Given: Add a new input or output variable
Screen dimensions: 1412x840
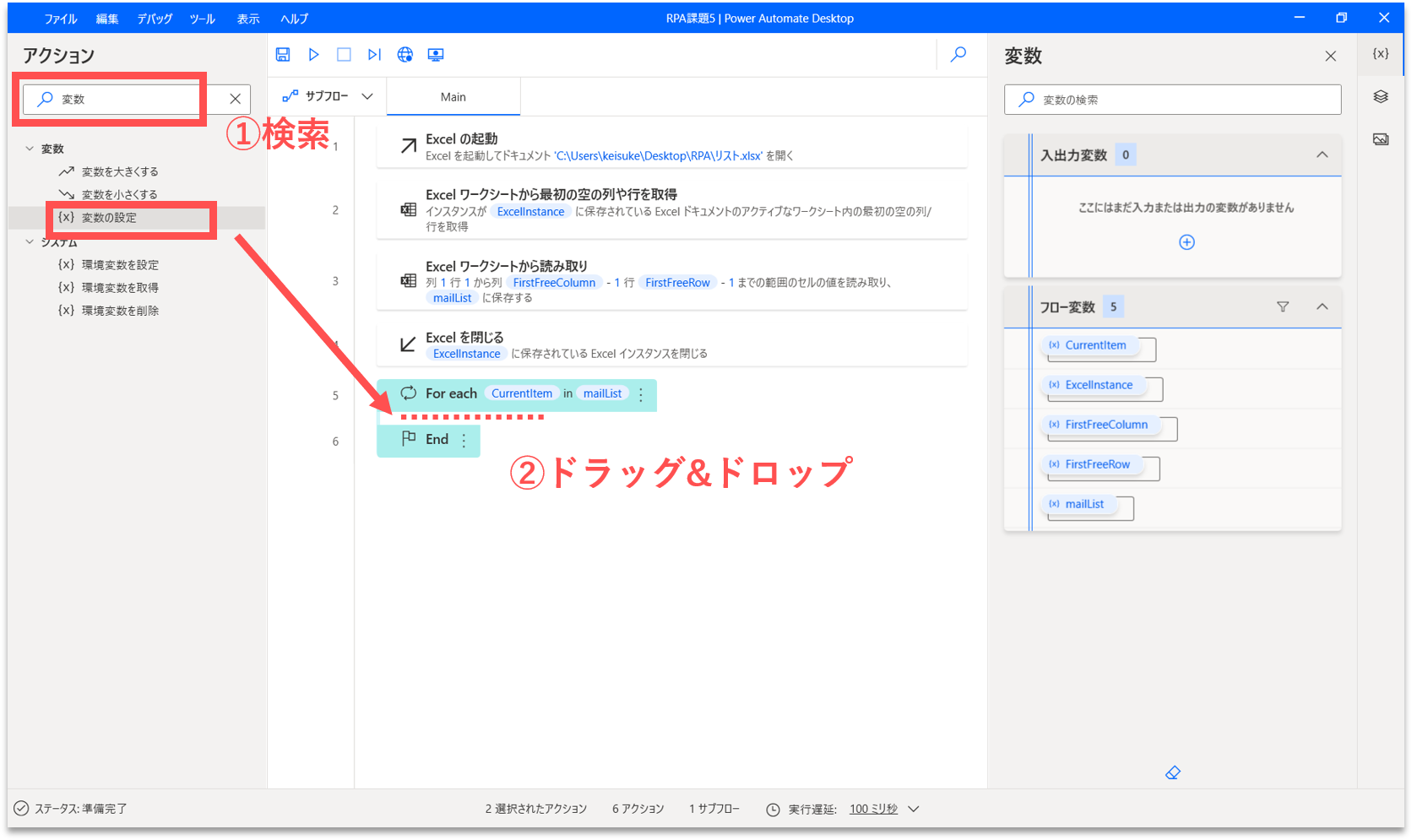Looking at the screenshot, I should pos(1187,242).
